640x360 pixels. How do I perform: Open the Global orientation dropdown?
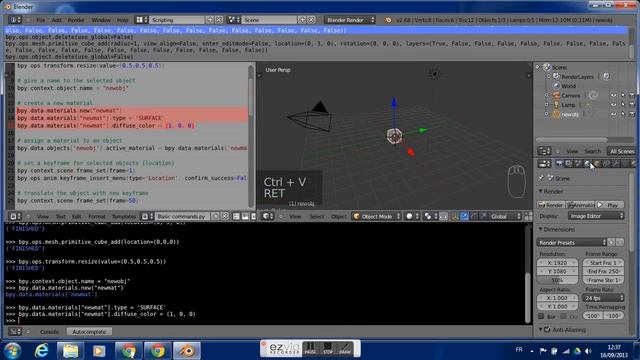coord(506,216)
